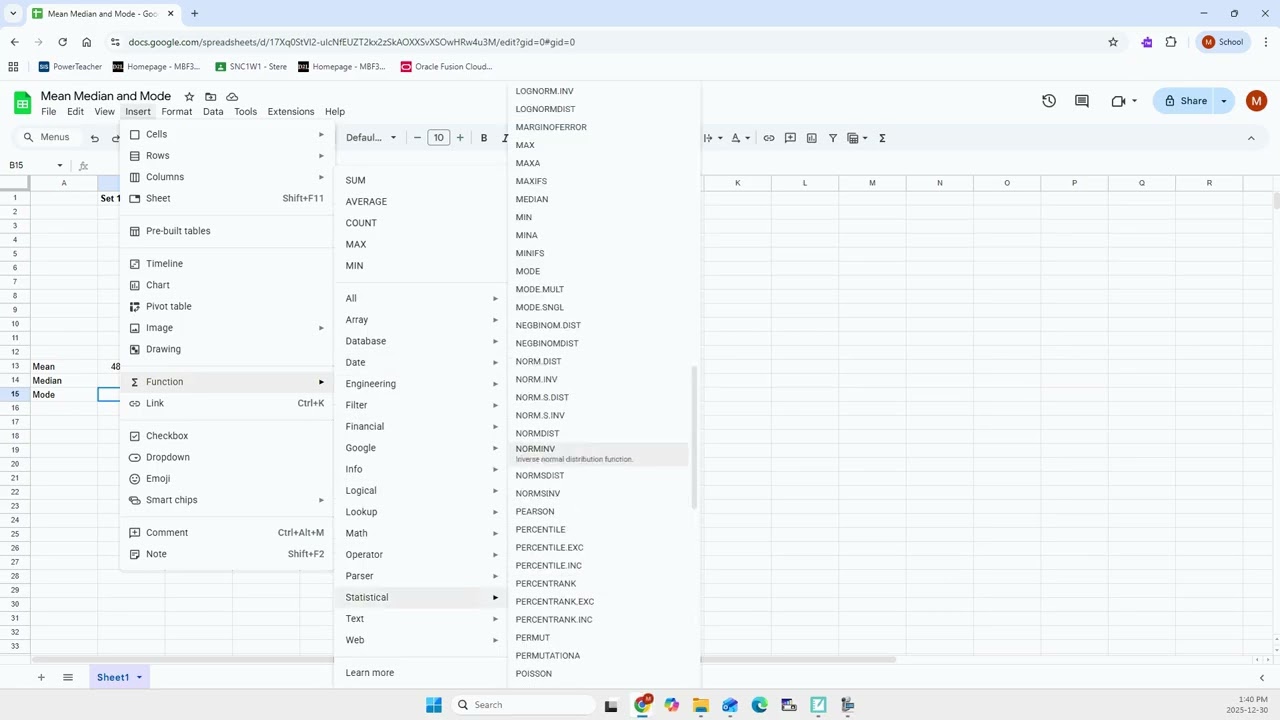
Task: Open the all sheets list icon
Action: pyautogui.click(x=68, y=677)
